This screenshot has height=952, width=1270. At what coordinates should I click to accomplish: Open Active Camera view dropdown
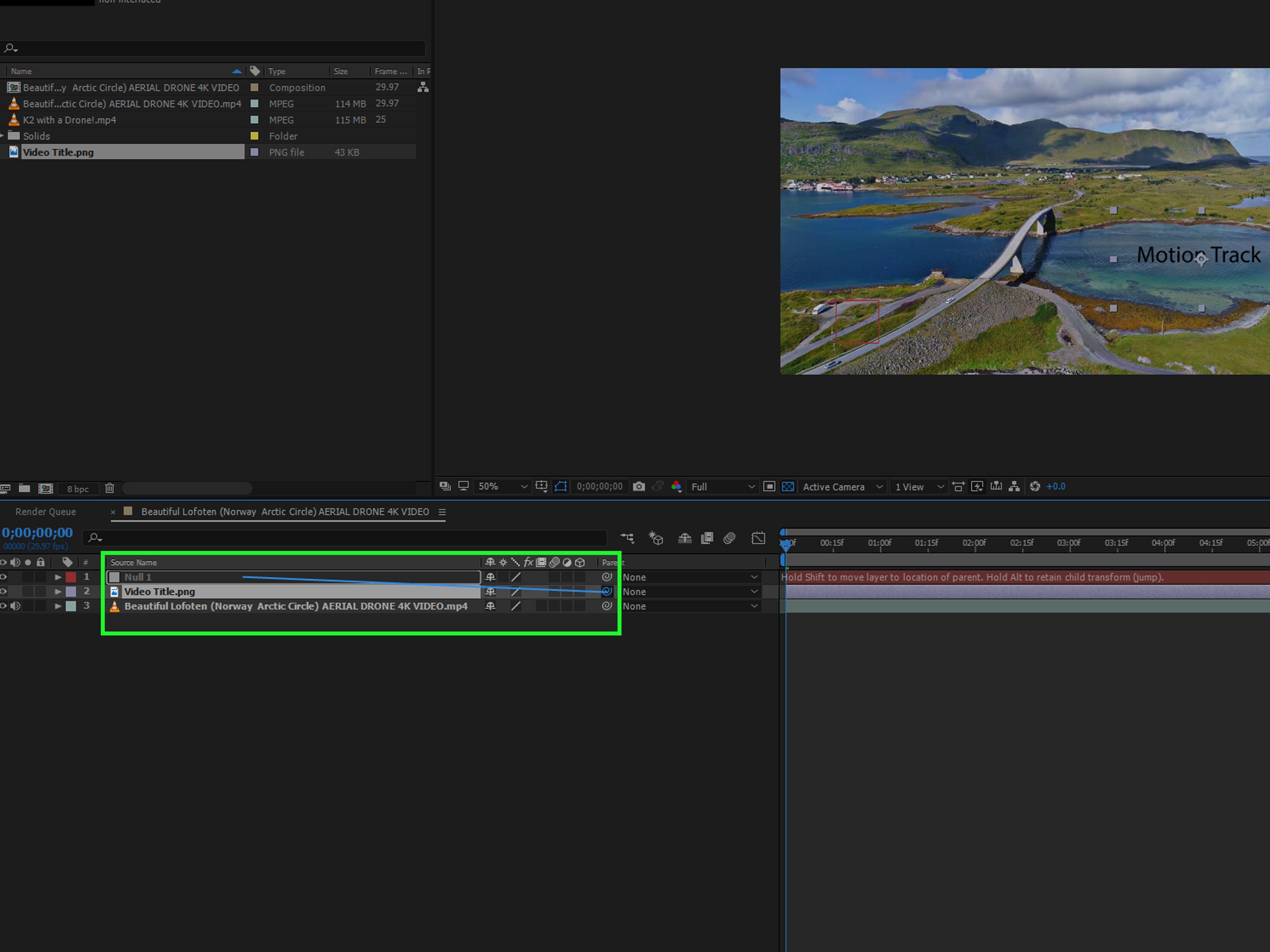coord(842,487)
